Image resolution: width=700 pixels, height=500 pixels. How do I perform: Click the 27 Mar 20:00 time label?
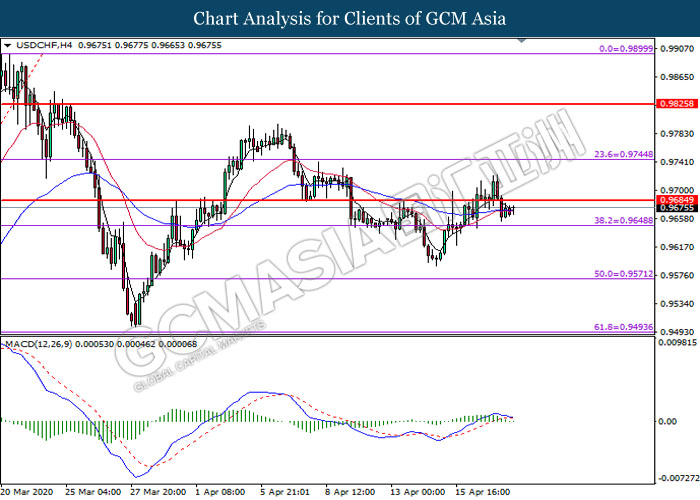click(x=158, y=492)
